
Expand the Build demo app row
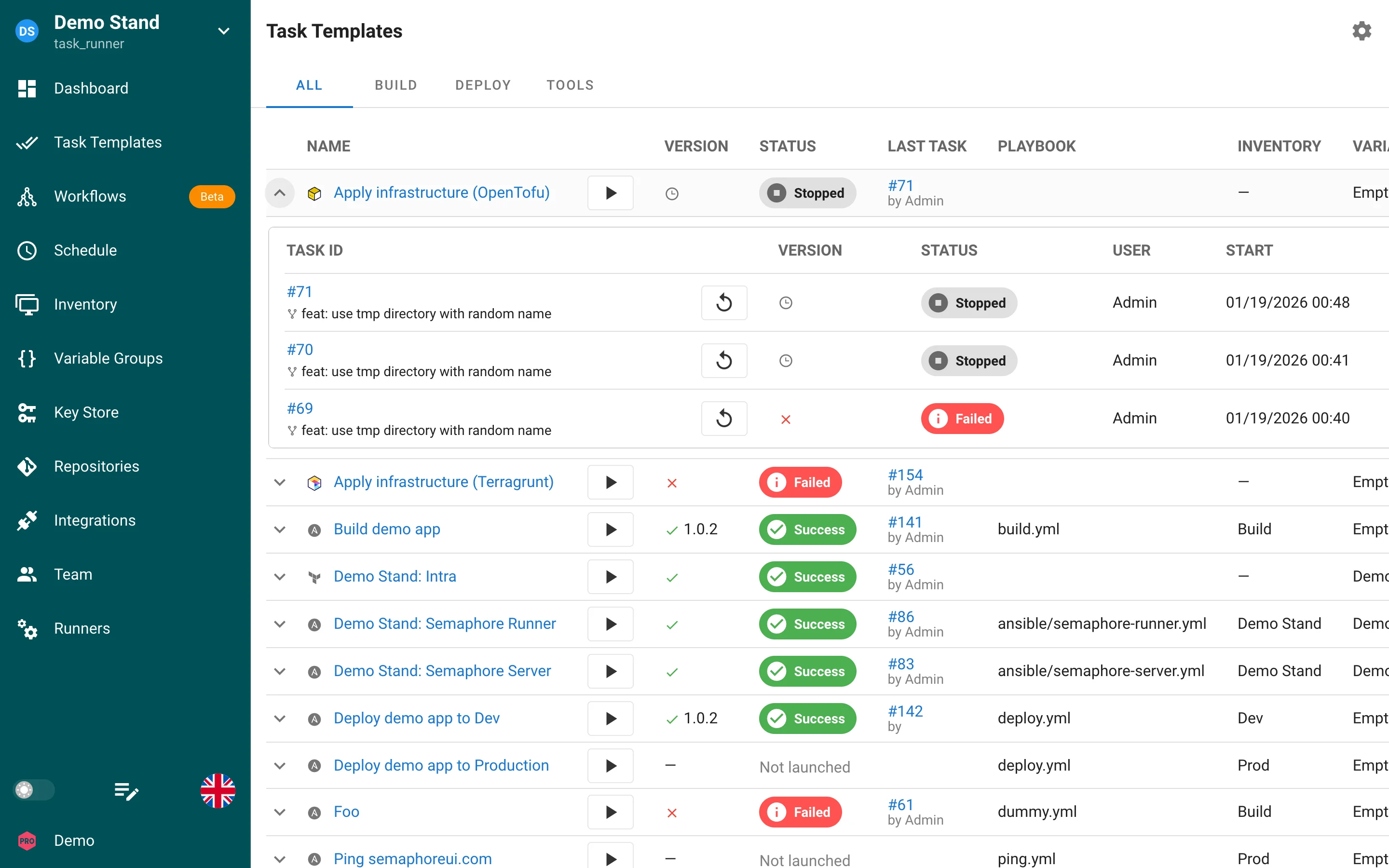click(x=280, y=529)
